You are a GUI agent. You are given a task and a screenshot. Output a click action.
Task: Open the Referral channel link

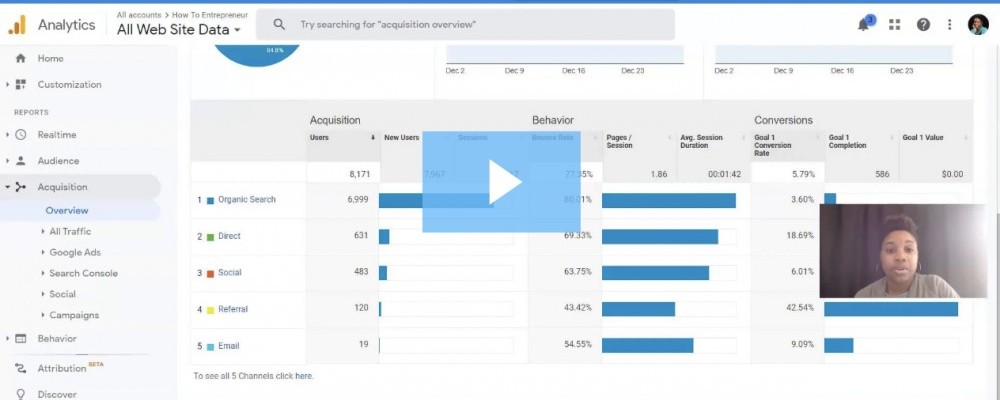tap(233, 309)
